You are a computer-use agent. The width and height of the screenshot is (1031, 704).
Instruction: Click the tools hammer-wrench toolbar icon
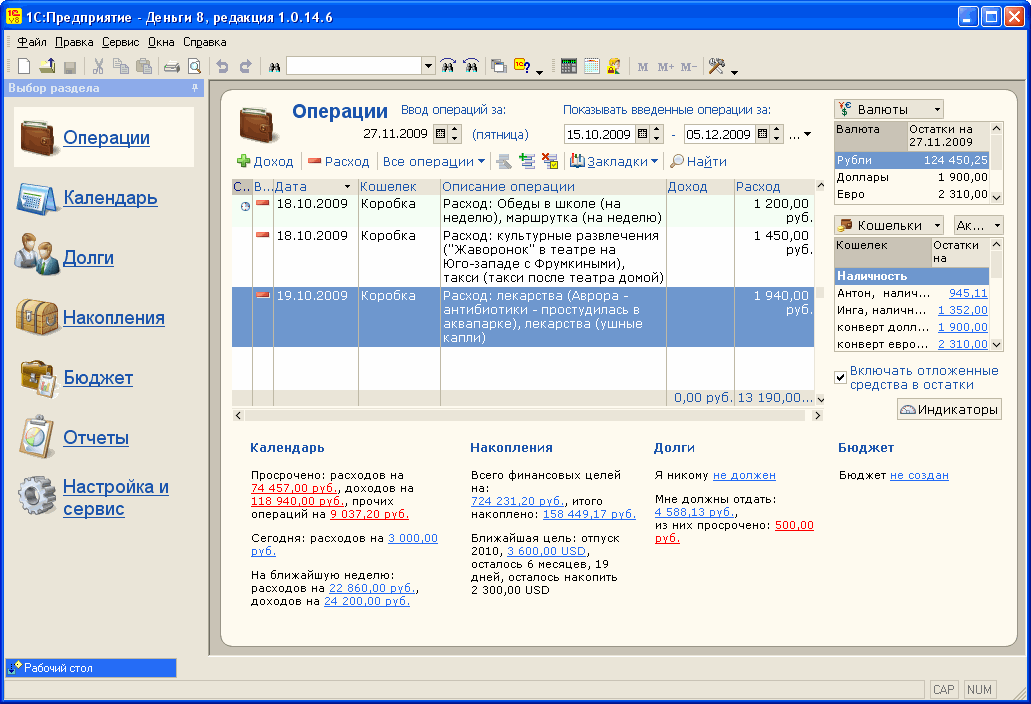coord(717,66)
